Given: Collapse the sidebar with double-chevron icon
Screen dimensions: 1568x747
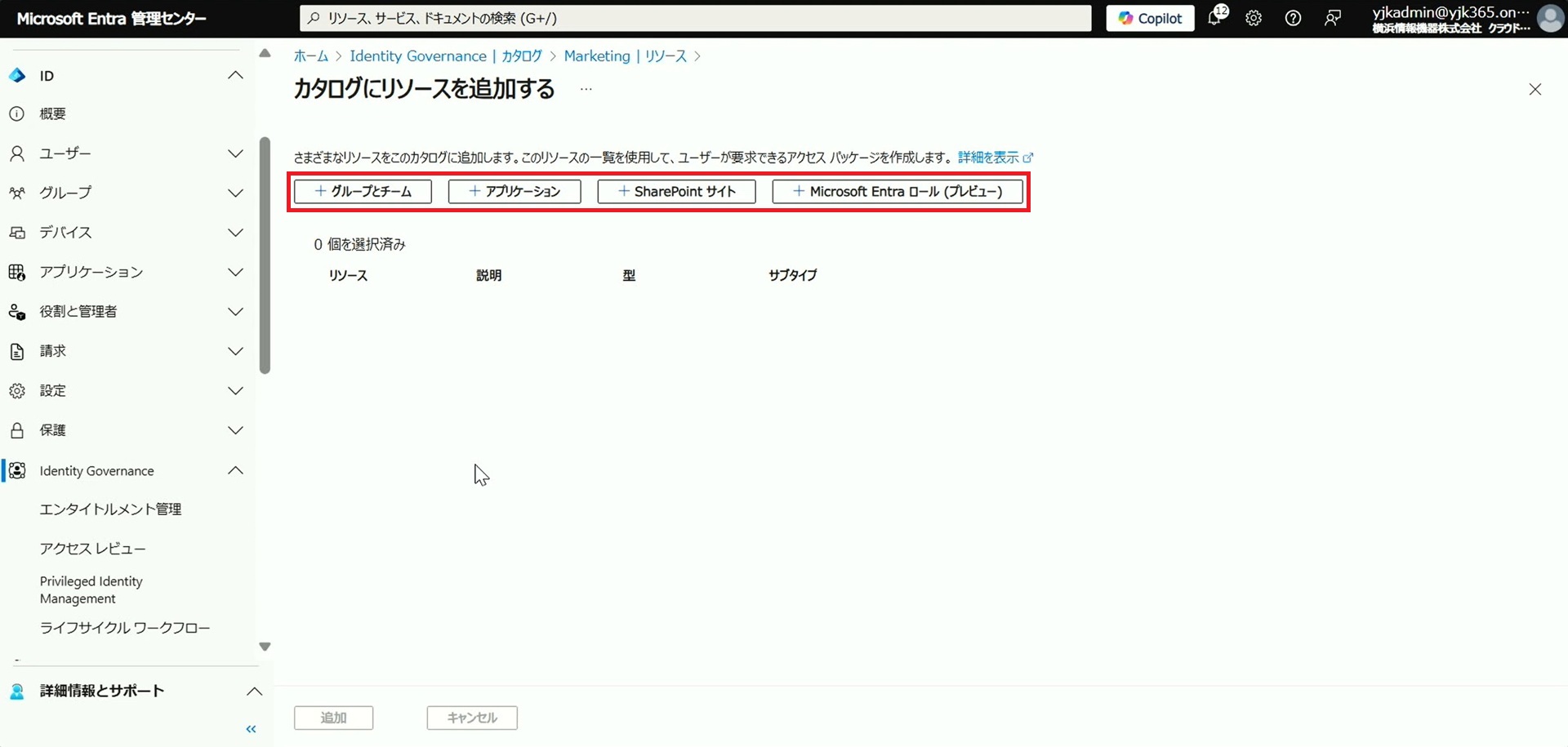Looking at the screenshot, I should pyautogui.click(x=251, y=729).
